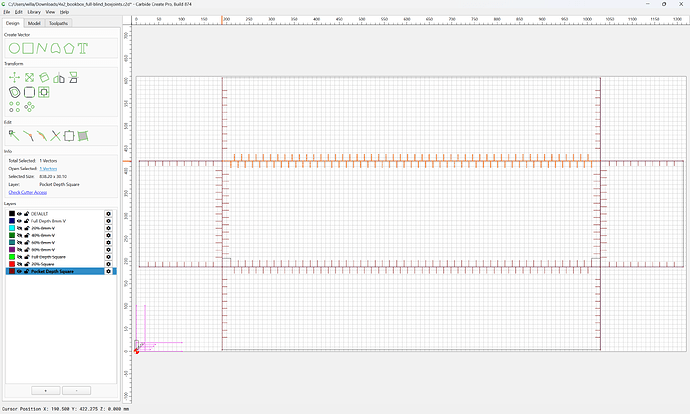Open settings gear for Full Depth Square layer

coord(109,257)
